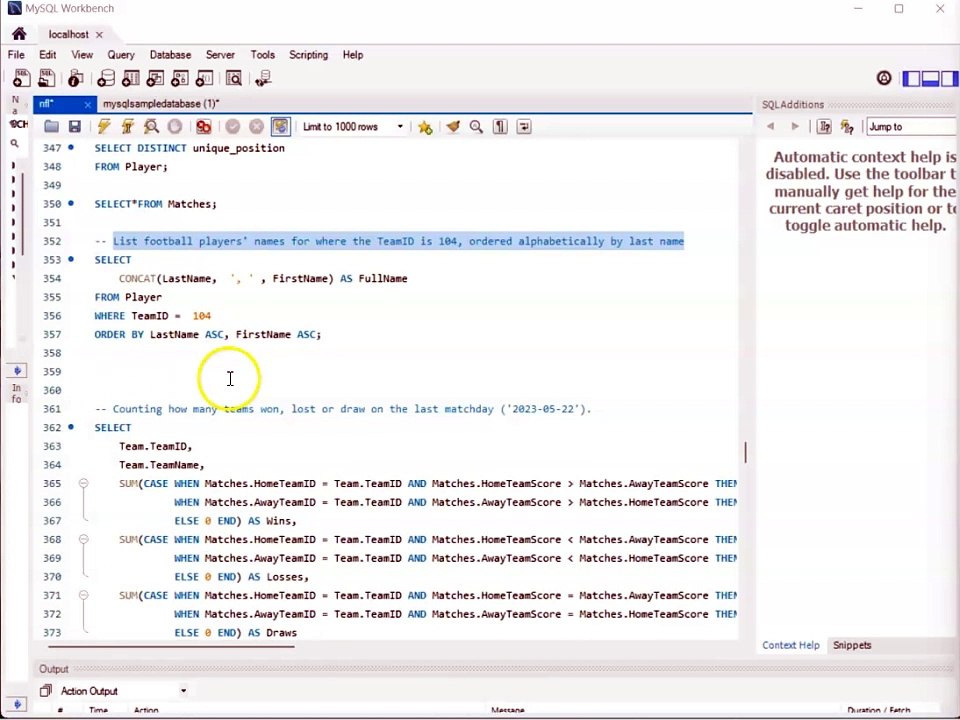960x720 pixels.
Task: Open the Jump to topic dropdown
Action: click(911, 127)
